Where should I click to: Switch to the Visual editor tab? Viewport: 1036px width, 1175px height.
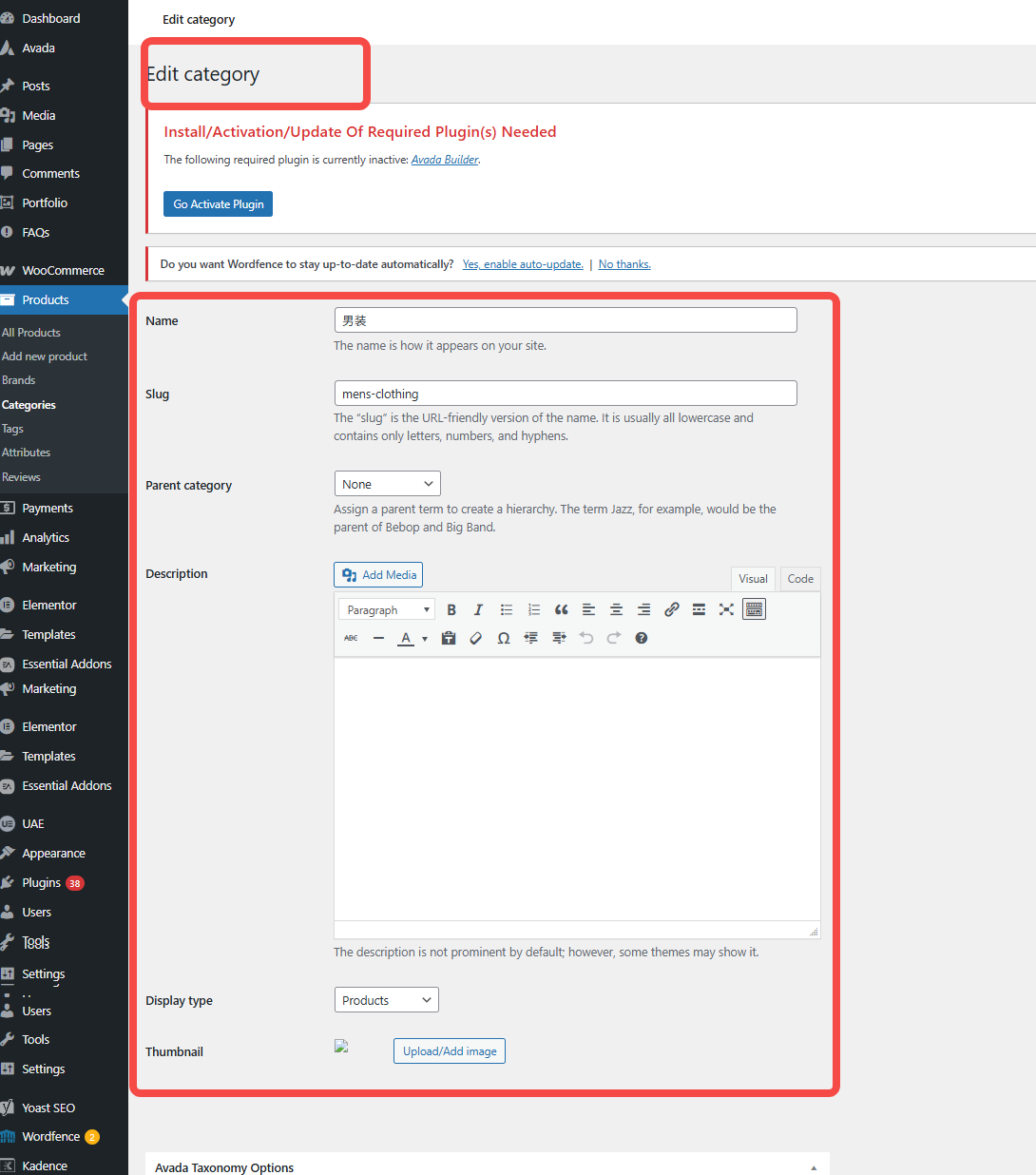(753, 579)
